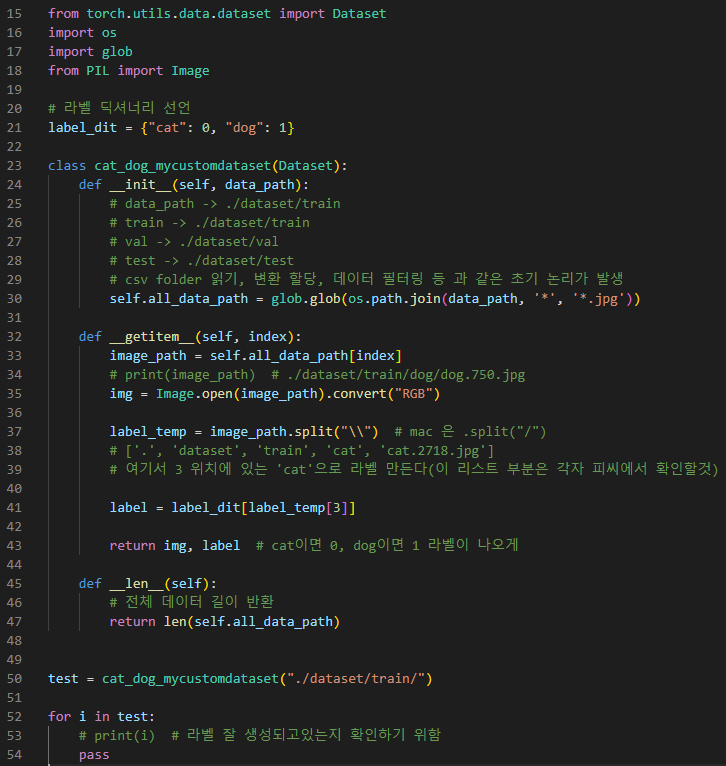Click 'image_path' variable on line 33
Screen dimensions: 726x766
coord(148,356)
